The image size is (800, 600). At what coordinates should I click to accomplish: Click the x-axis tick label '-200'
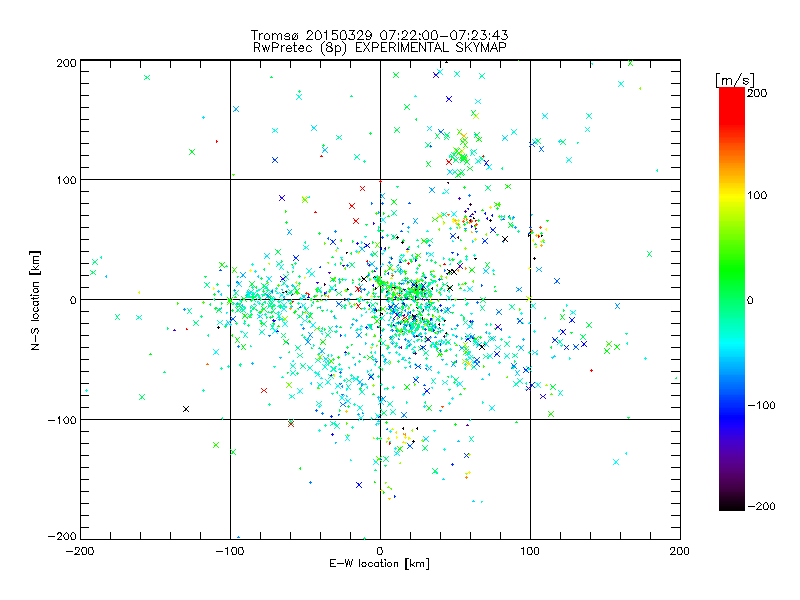[x=80, y=551]
